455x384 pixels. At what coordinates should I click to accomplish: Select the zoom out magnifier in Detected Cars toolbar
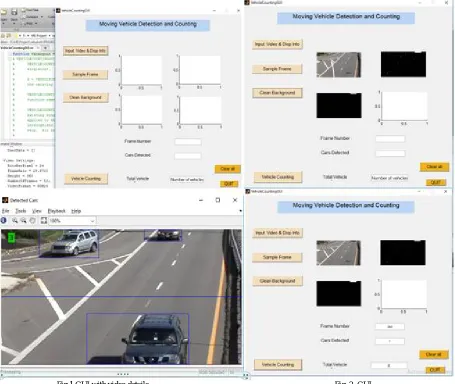(x=24, y=220)
